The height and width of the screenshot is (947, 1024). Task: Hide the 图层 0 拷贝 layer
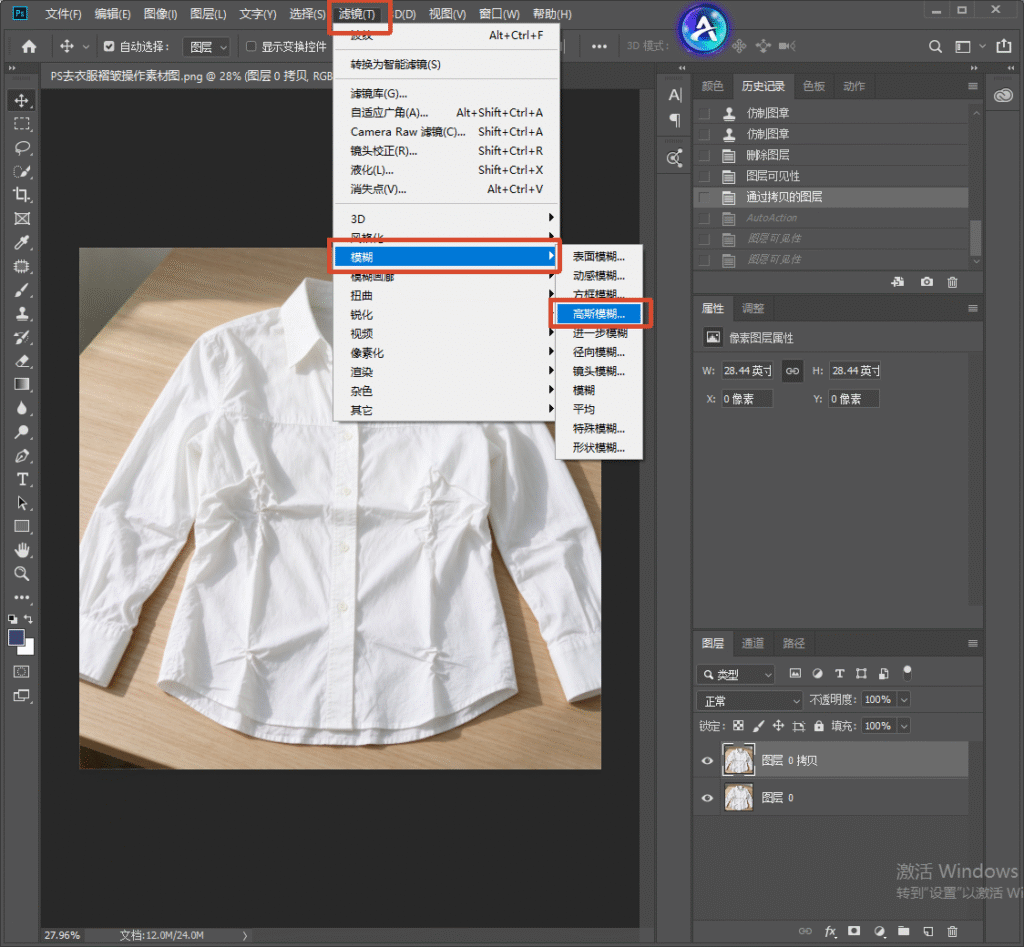(707, 761)
